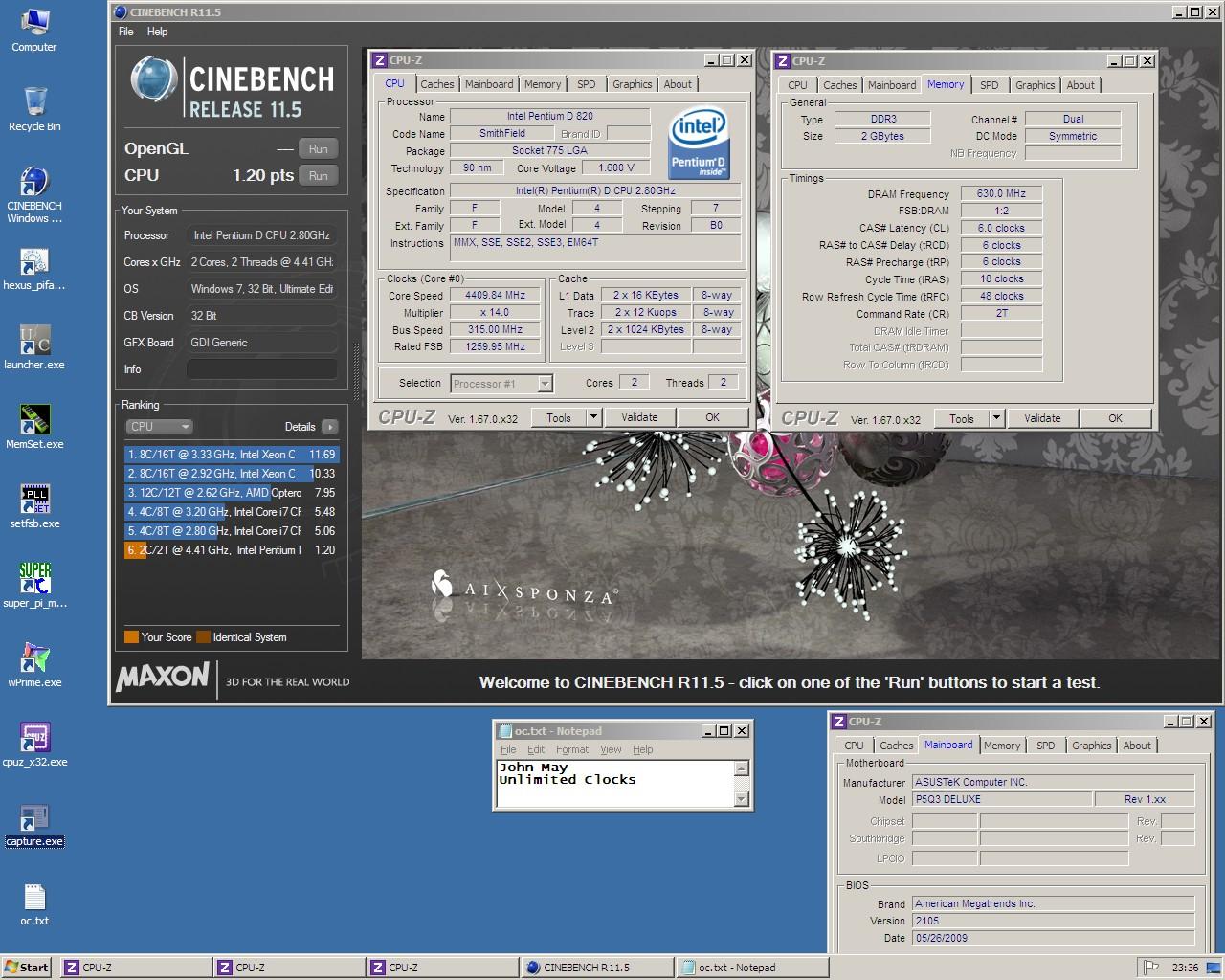Click Validate in the Memory CPU-Z window
This screenshot has width=1225, height=980.
tap(1042, 418)
